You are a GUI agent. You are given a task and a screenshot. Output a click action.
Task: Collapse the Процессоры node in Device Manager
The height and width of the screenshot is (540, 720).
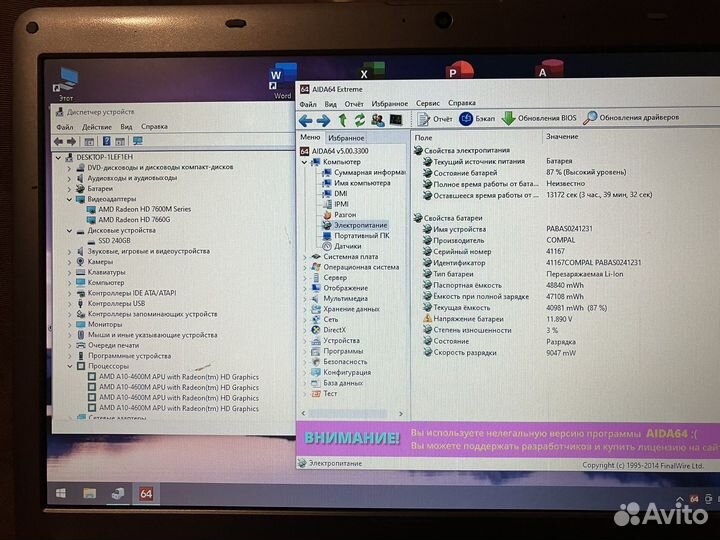pyautogui.click(x=69, y=366)
